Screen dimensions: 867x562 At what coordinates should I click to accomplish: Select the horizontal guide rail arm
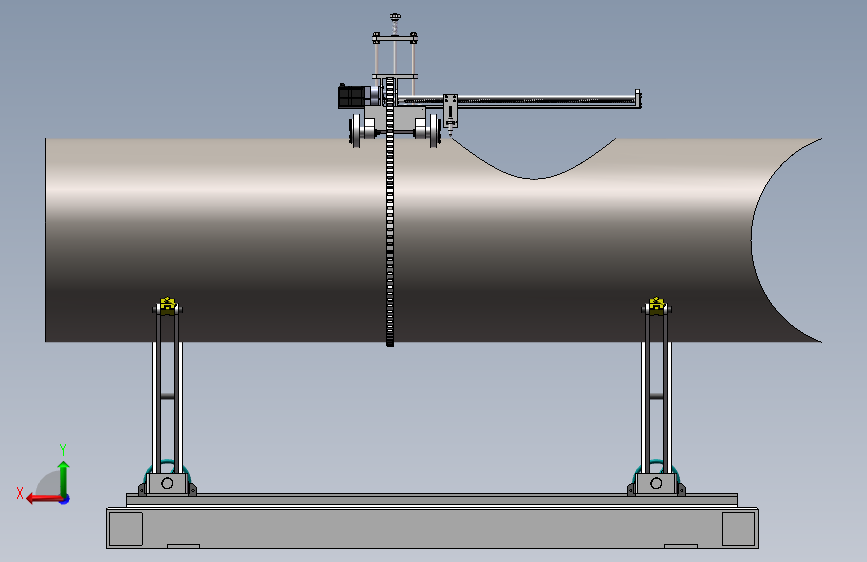(x=520, y=100)
